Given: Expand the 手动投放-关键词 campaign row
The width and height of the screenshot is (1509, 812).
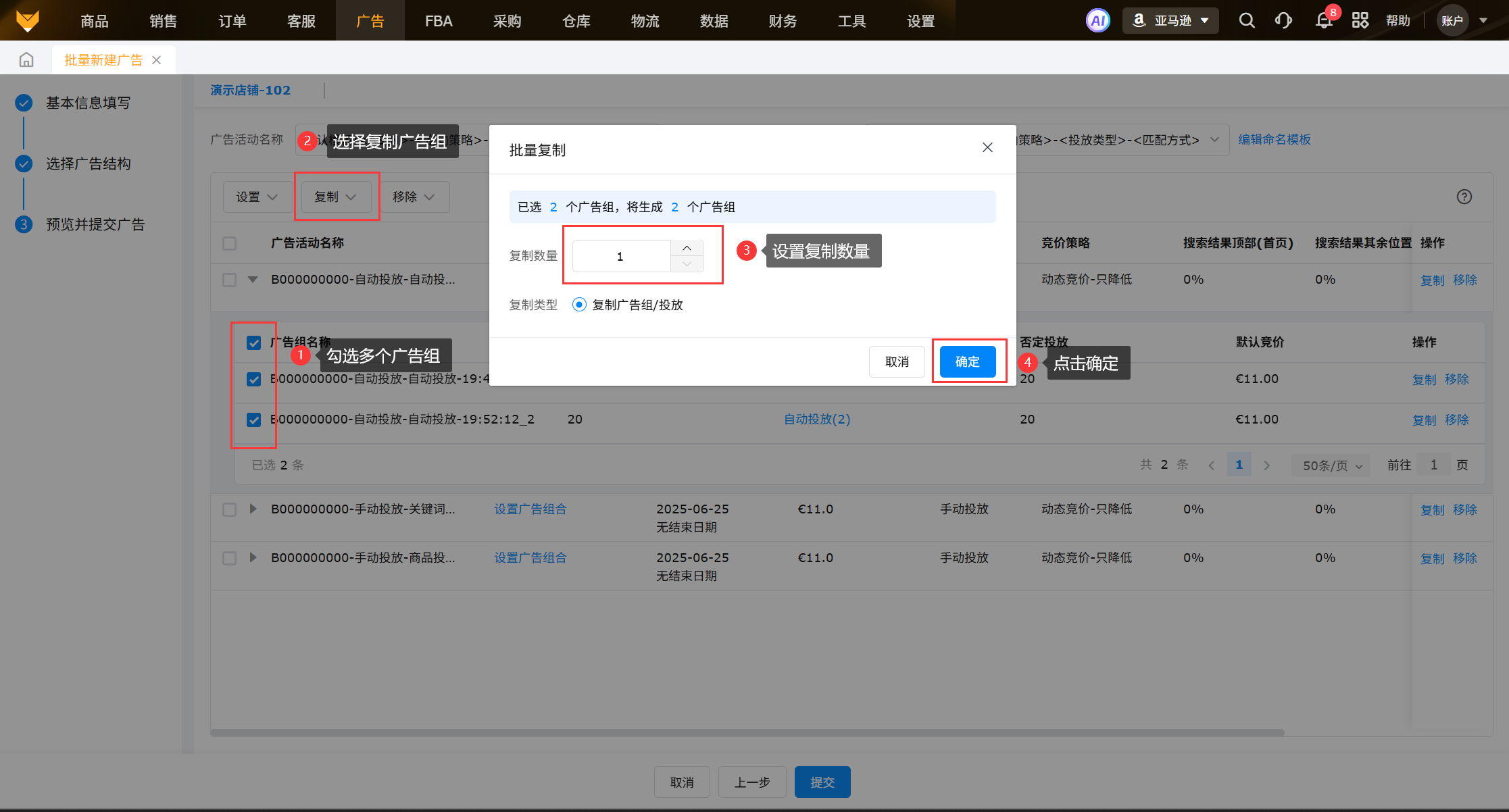Looking at the screenshot, I should point(253,509).
